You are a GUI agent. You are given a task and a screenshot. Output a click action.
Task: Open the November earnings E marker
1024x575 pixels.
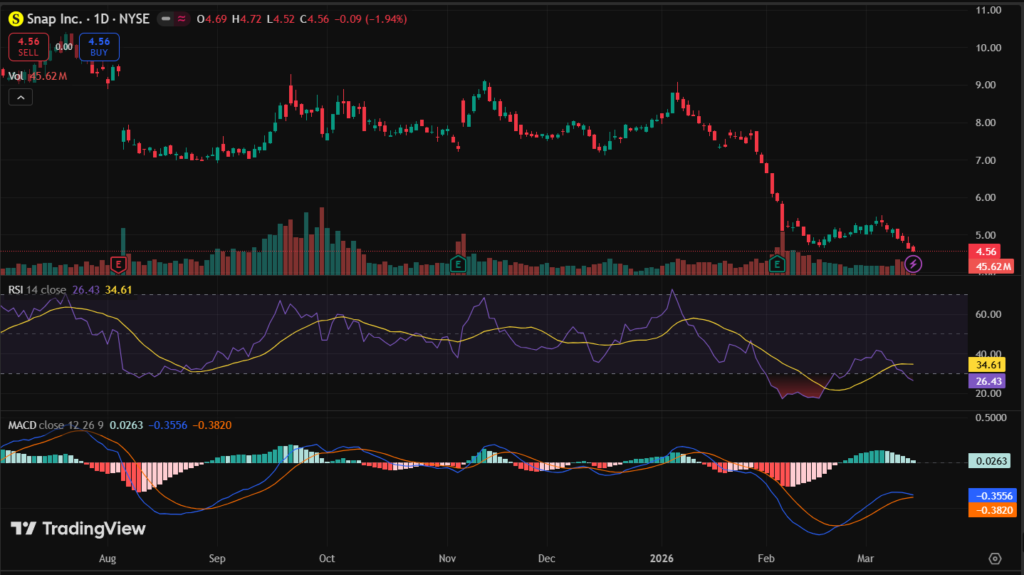pos(457,264)
